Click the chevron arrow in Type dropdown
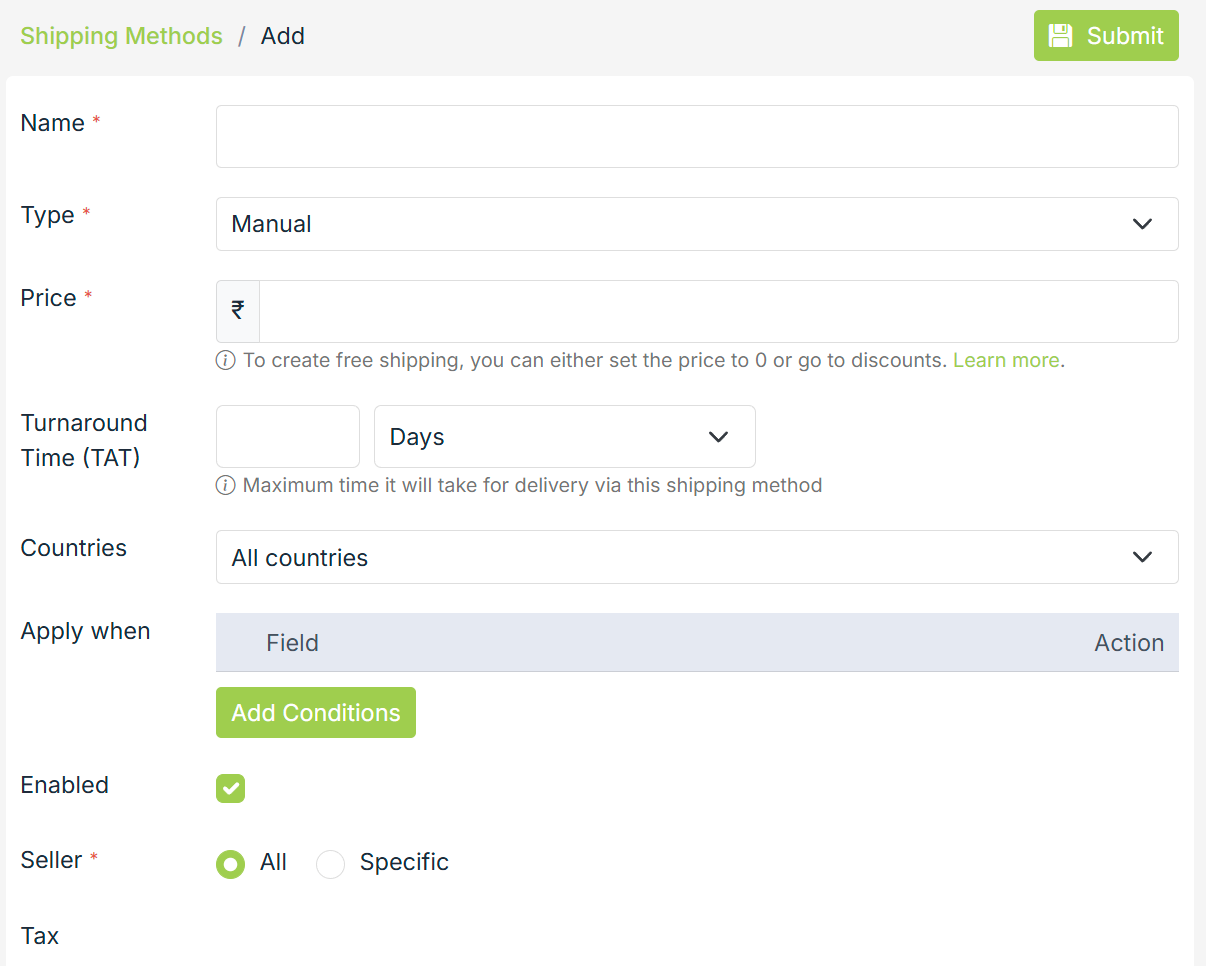The height and width of the screenshot is (966, 1206). click(1142, 224)
